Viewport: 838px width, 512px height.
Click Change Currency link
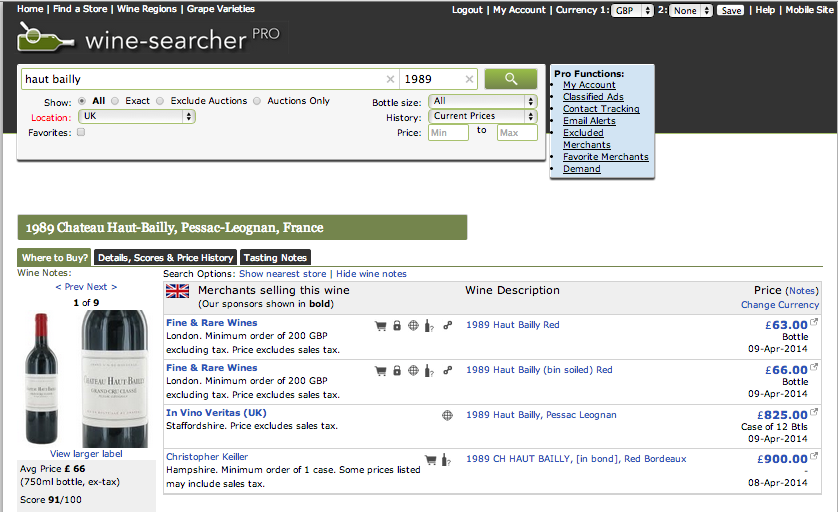(780, 305)
